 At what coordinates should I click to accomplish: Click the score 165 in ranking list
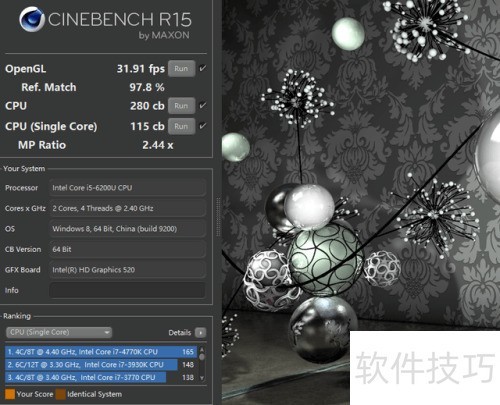coord(188,352)
